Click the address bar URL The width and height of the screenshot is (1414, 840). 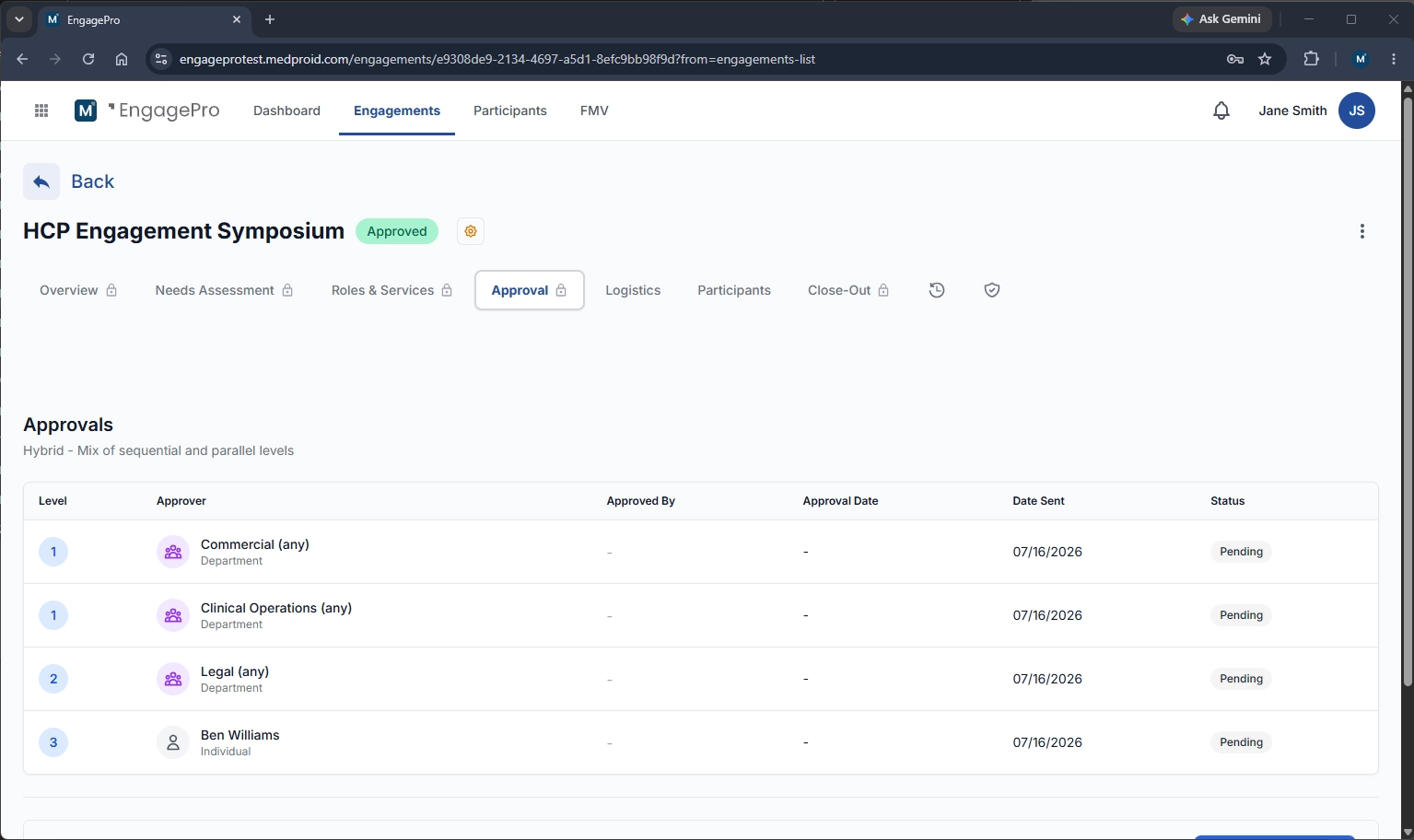coord(497,59)
